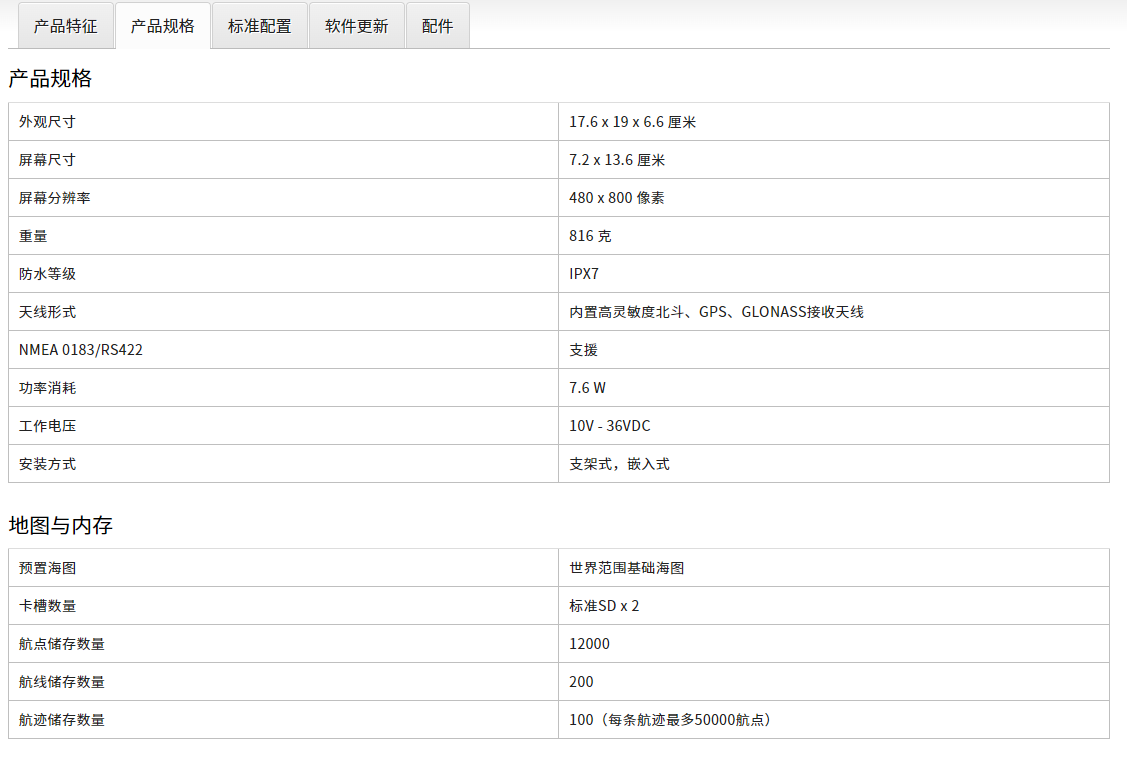Open the 标准配置 tab
Image resolution: width=1127 pixels, height=759 pixels.
[x=260, y=26]
